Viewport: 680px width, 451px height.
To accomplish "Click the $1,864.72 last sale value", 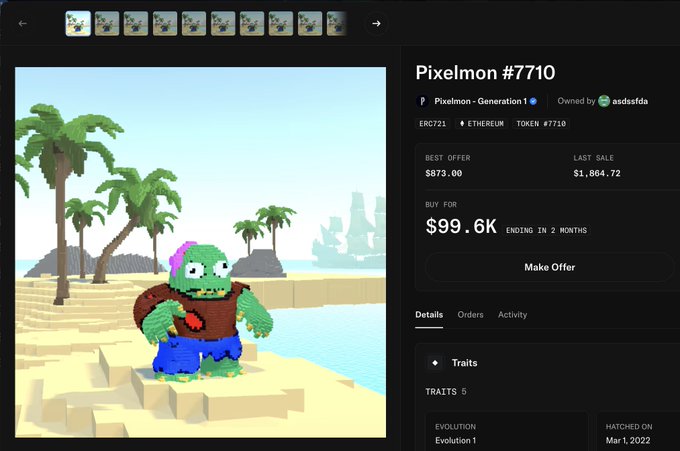I will [597, 173].
